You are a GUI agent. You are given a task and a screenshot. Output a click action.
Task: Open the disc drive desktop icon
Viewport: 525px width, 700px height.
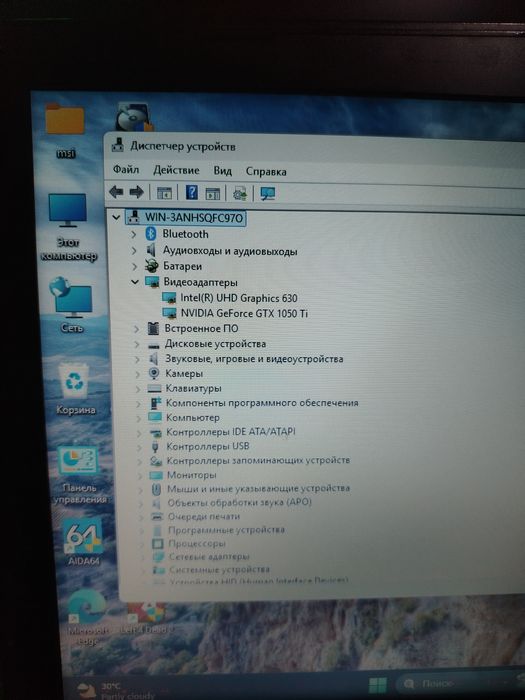coord(133,117)
